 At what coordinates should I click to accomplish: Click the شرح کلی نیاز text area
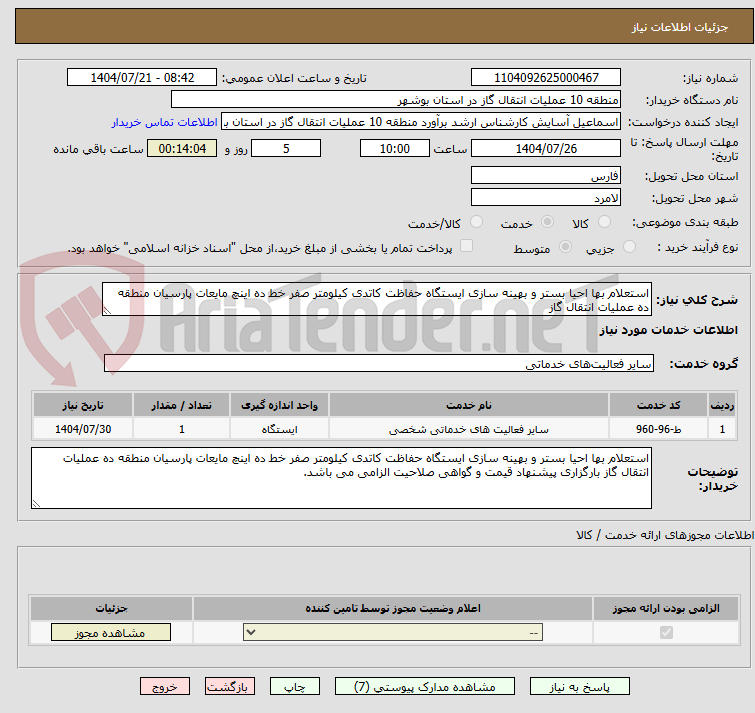tap(377, 299)
